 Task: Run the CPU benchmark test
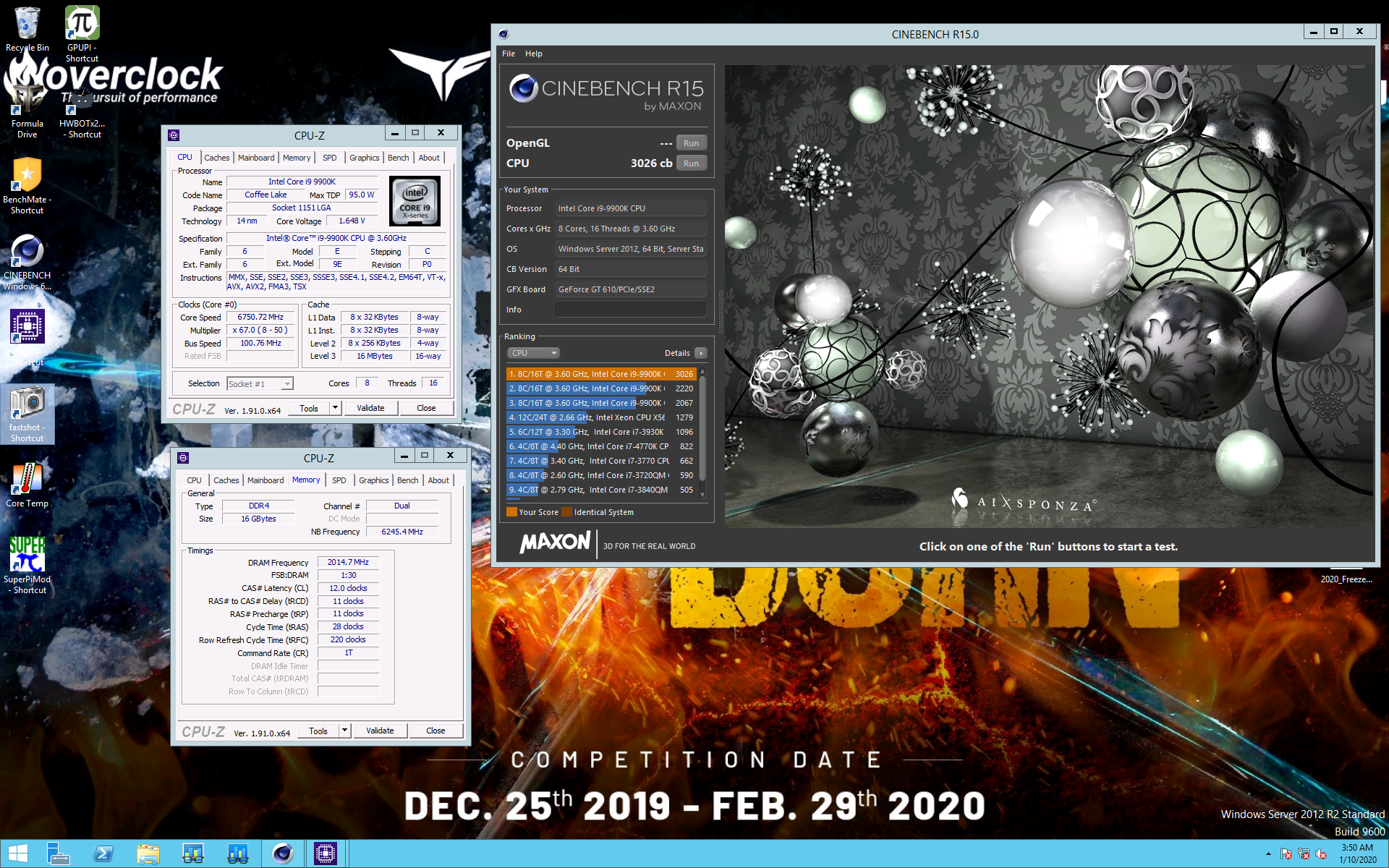point(691,163)
